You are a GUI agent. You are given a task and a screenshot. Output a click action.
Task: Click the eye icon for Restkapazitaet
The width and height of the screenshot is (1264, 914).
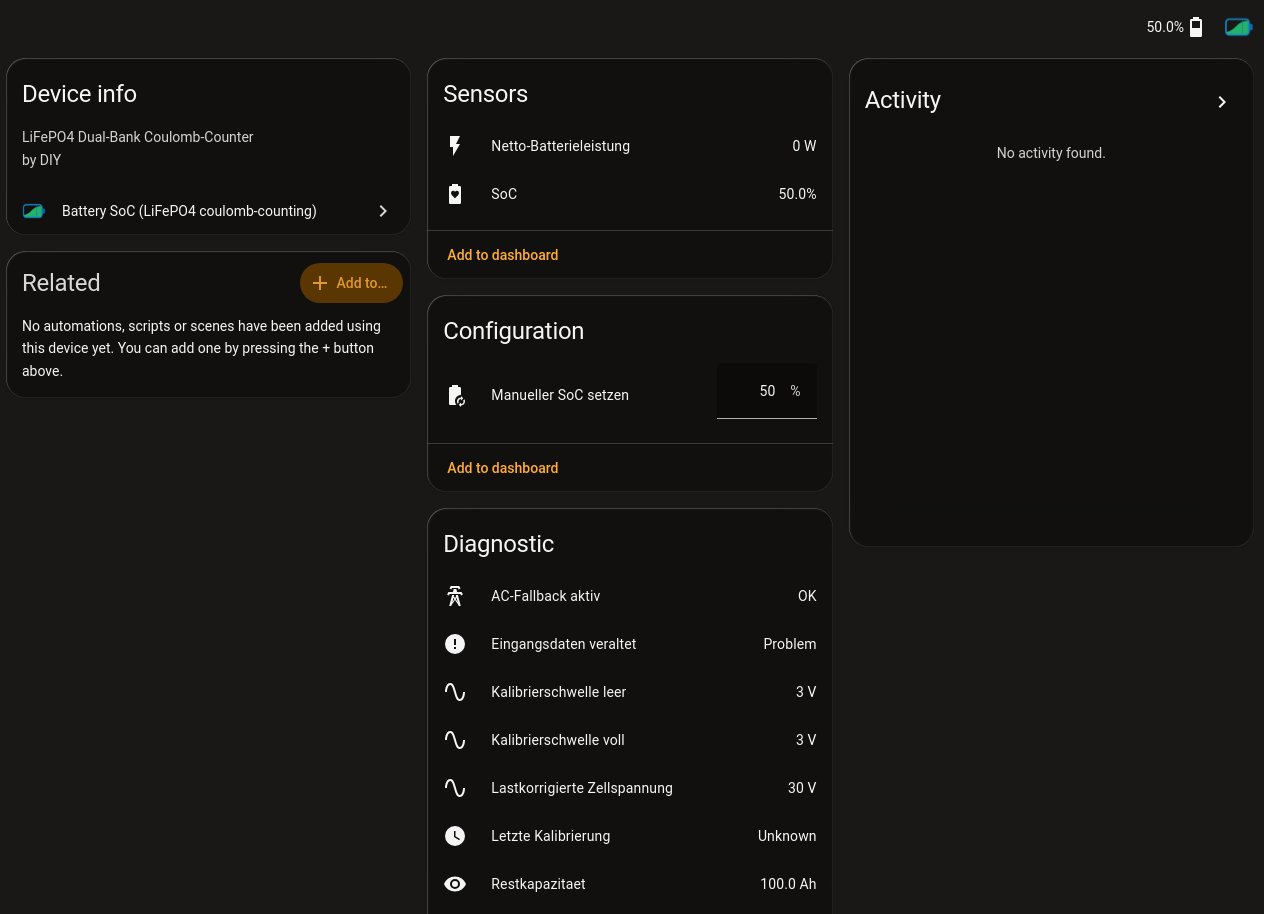point(455,884)
